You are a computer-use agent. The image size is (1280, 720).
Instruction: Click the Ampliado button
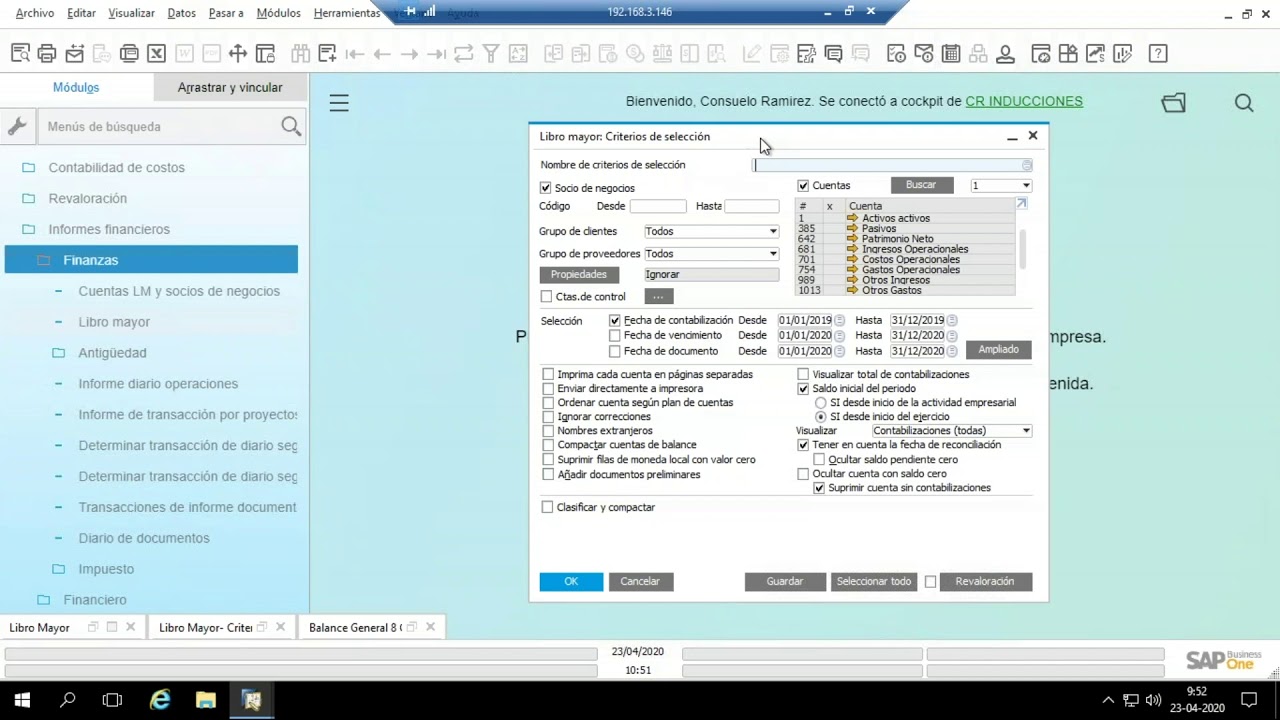pos(998,350)
